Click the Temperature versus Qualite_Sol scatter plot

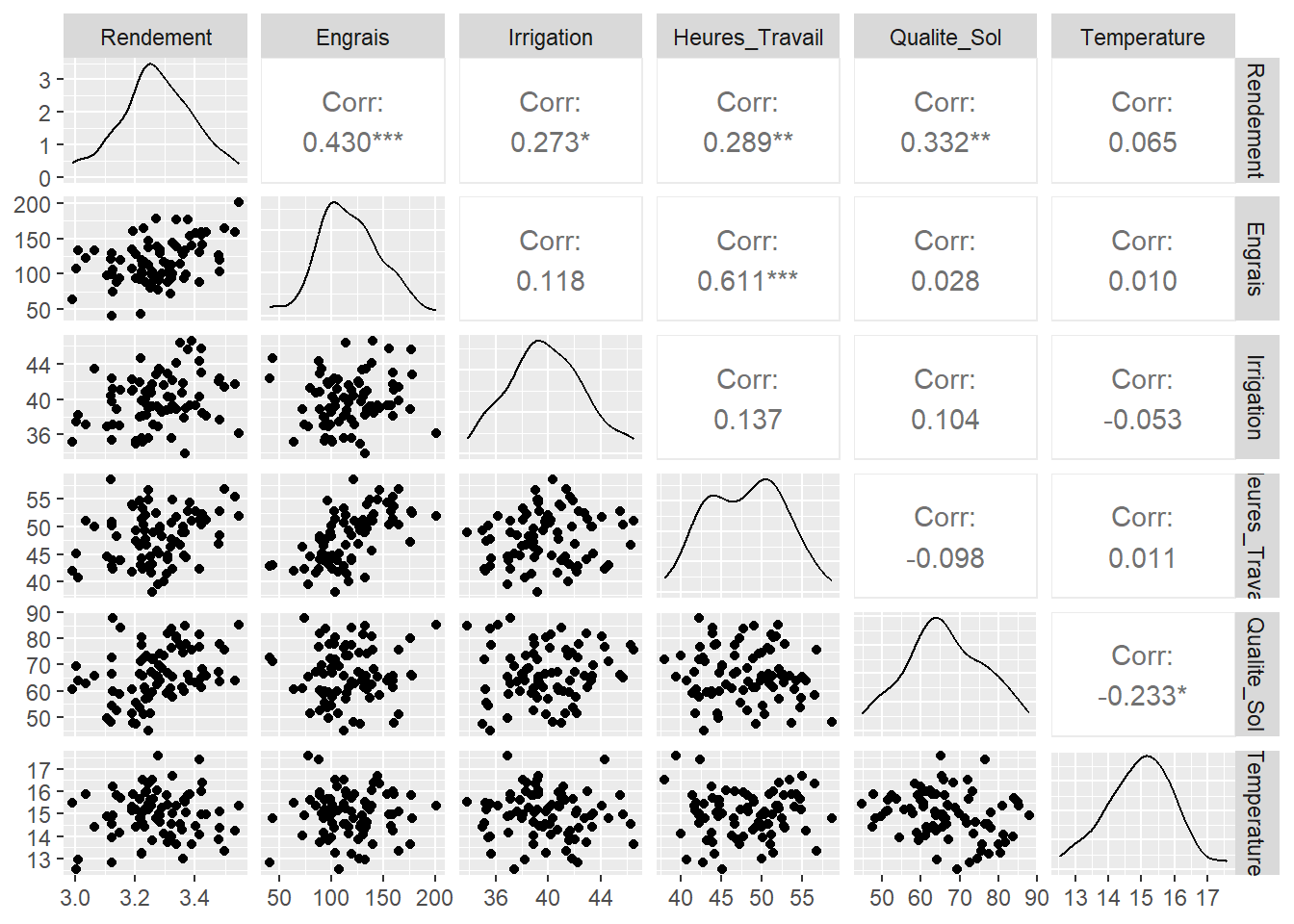pyautogui.click(x=945, y=813)
